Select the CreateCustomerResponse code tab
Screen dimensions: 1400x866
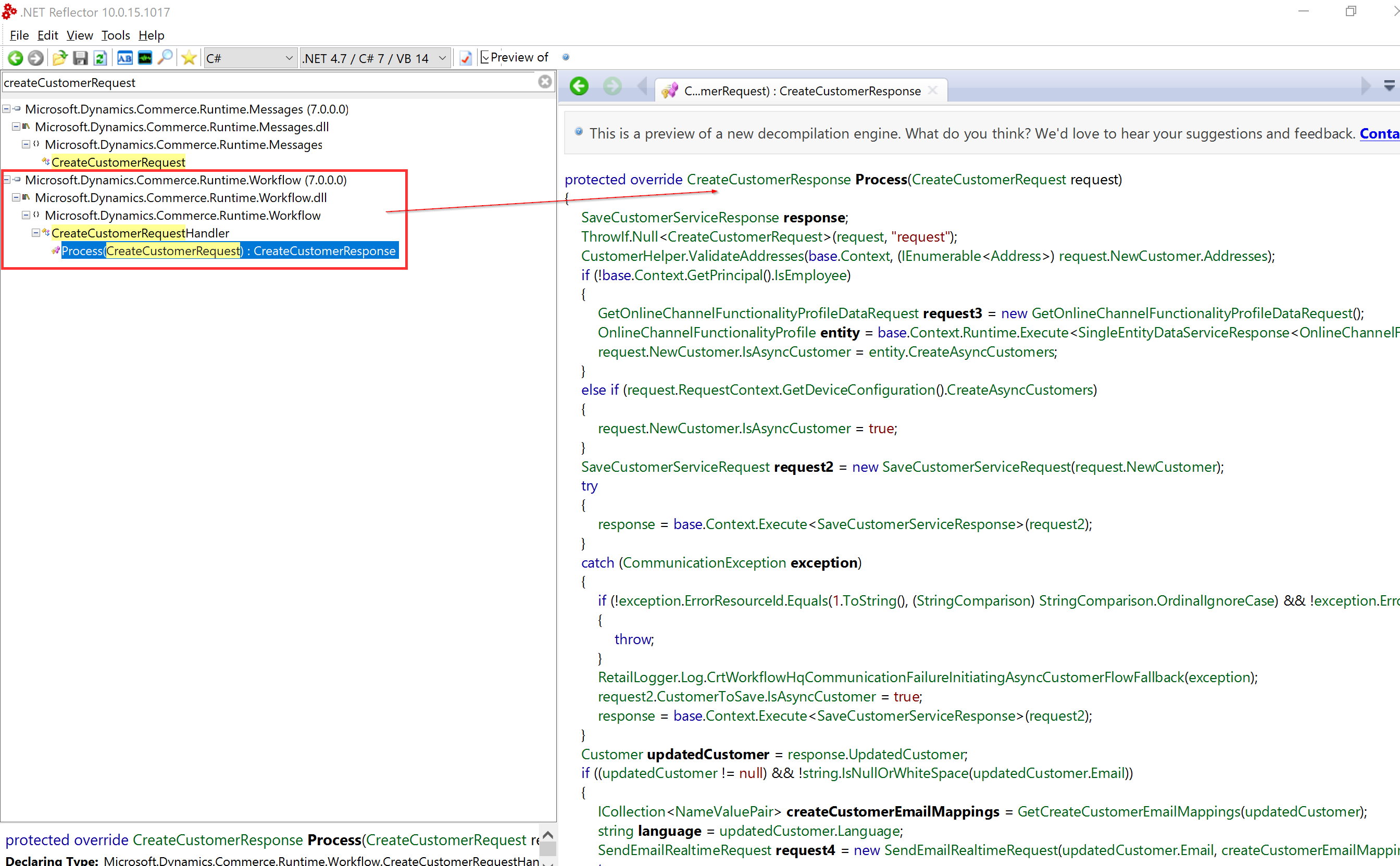click(x=802, y=91)
